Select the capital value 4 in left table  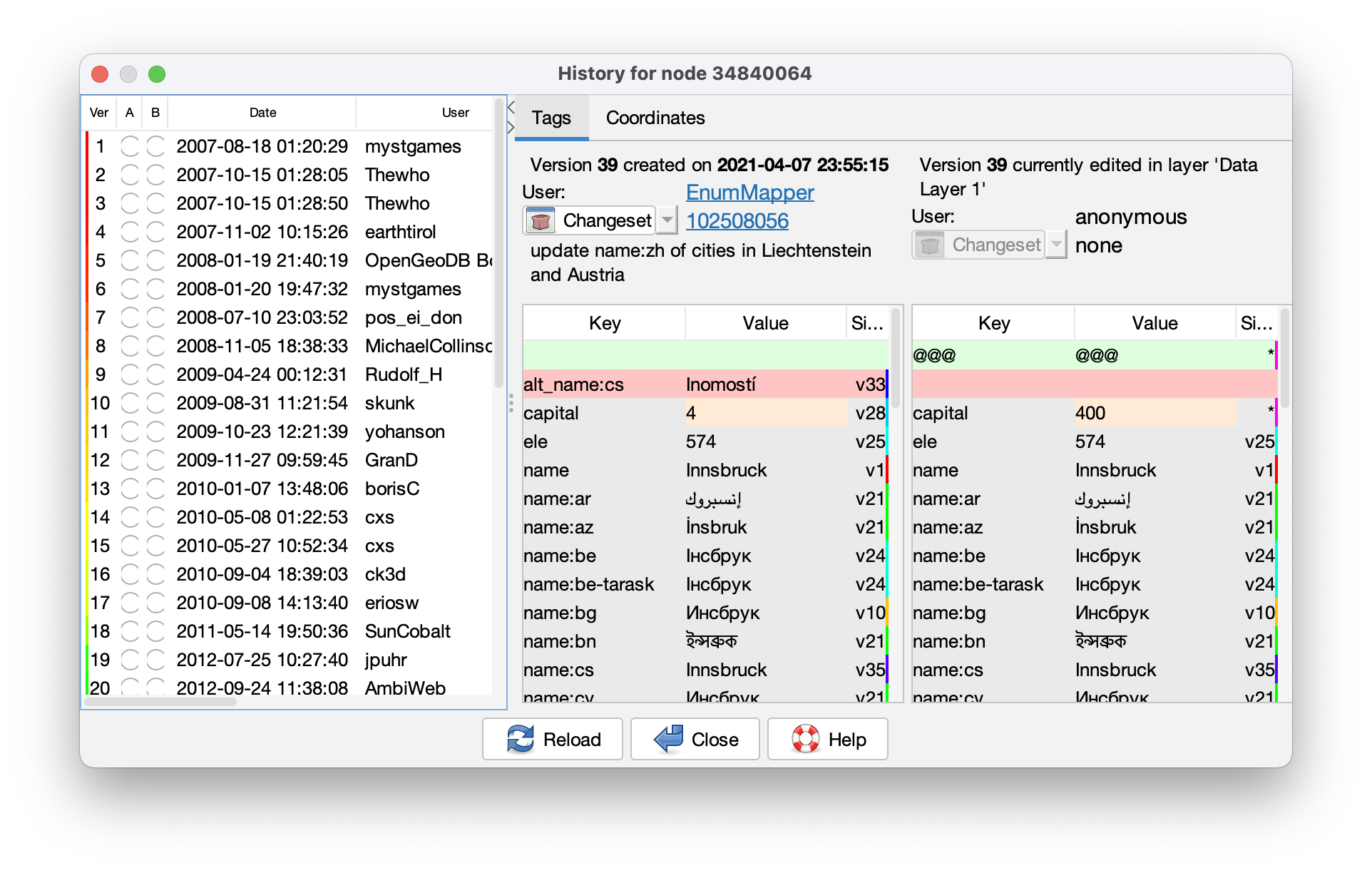click(765, 413)
